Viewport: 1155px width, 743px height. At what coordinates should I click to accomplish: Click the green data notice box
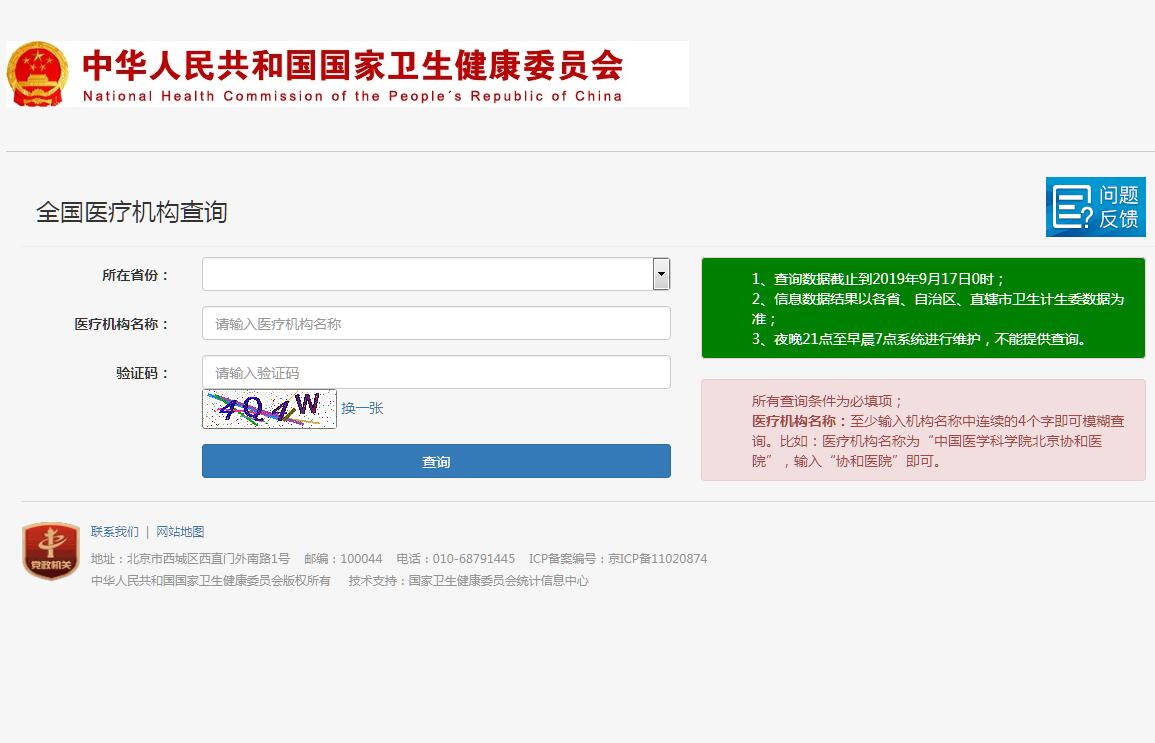pyautogui.click(x=923, y=308)
